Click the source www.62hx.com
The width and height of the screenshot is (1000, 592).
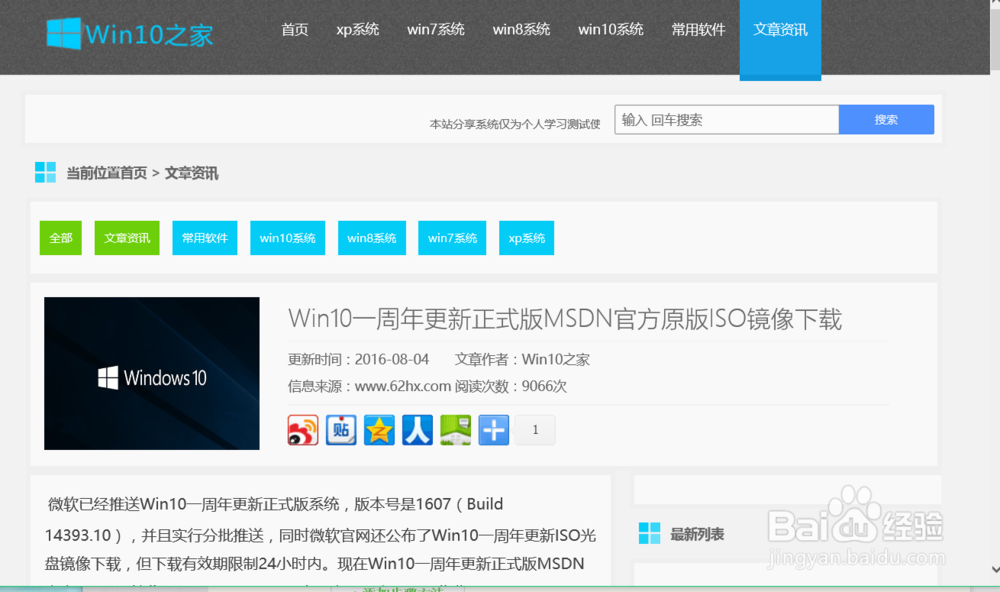402,386
